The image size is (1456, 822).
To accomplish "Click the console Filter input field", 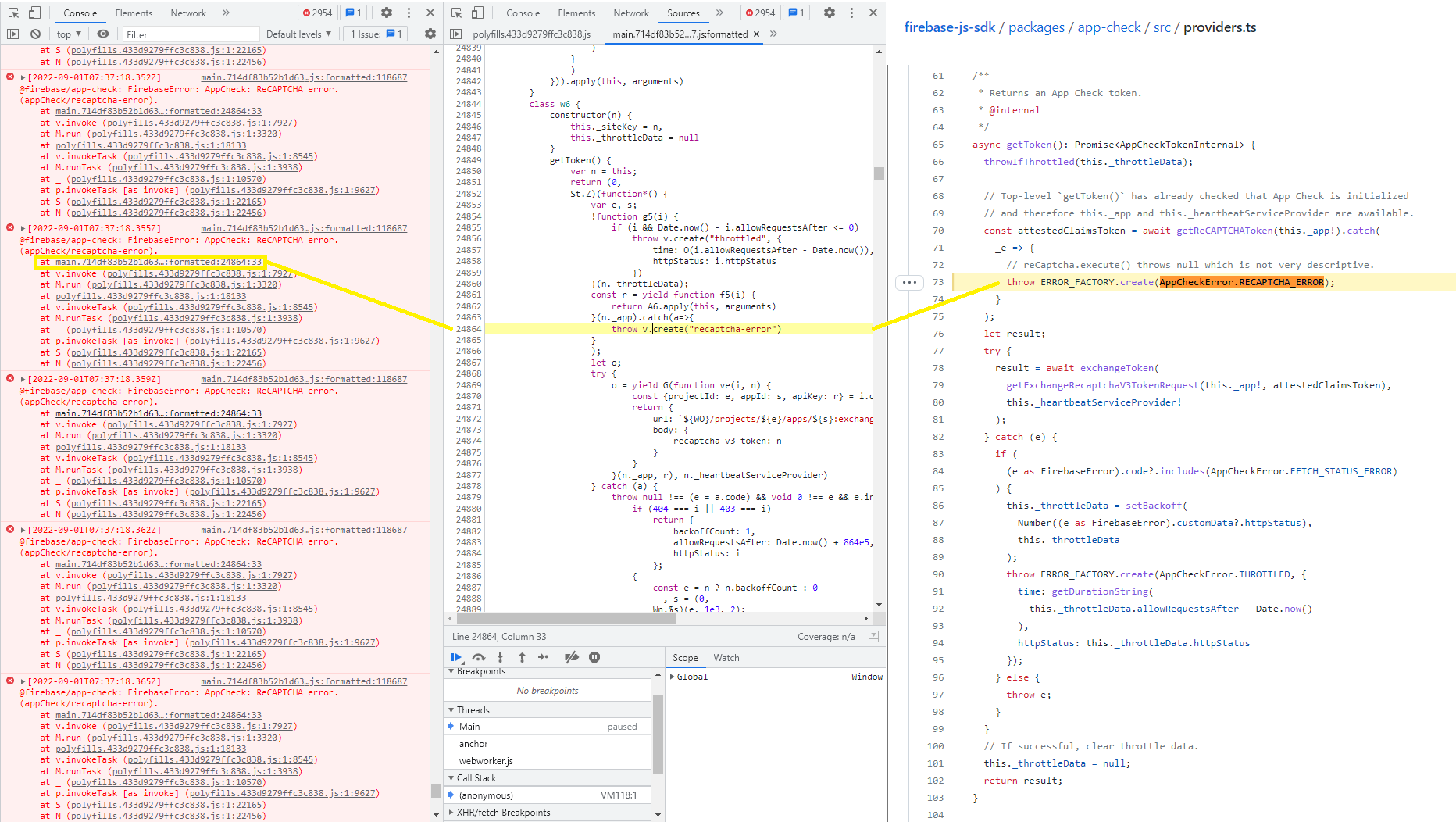I will click(x=191, y=34).
